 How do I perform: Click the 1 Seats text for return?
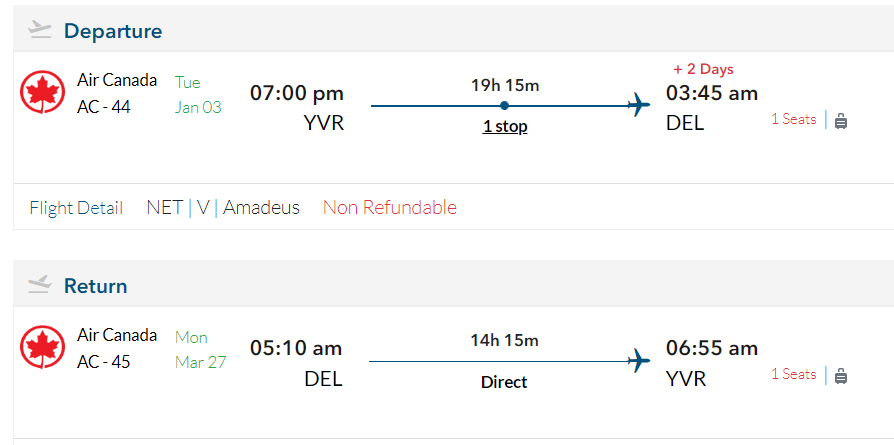[x=793, y=374]
